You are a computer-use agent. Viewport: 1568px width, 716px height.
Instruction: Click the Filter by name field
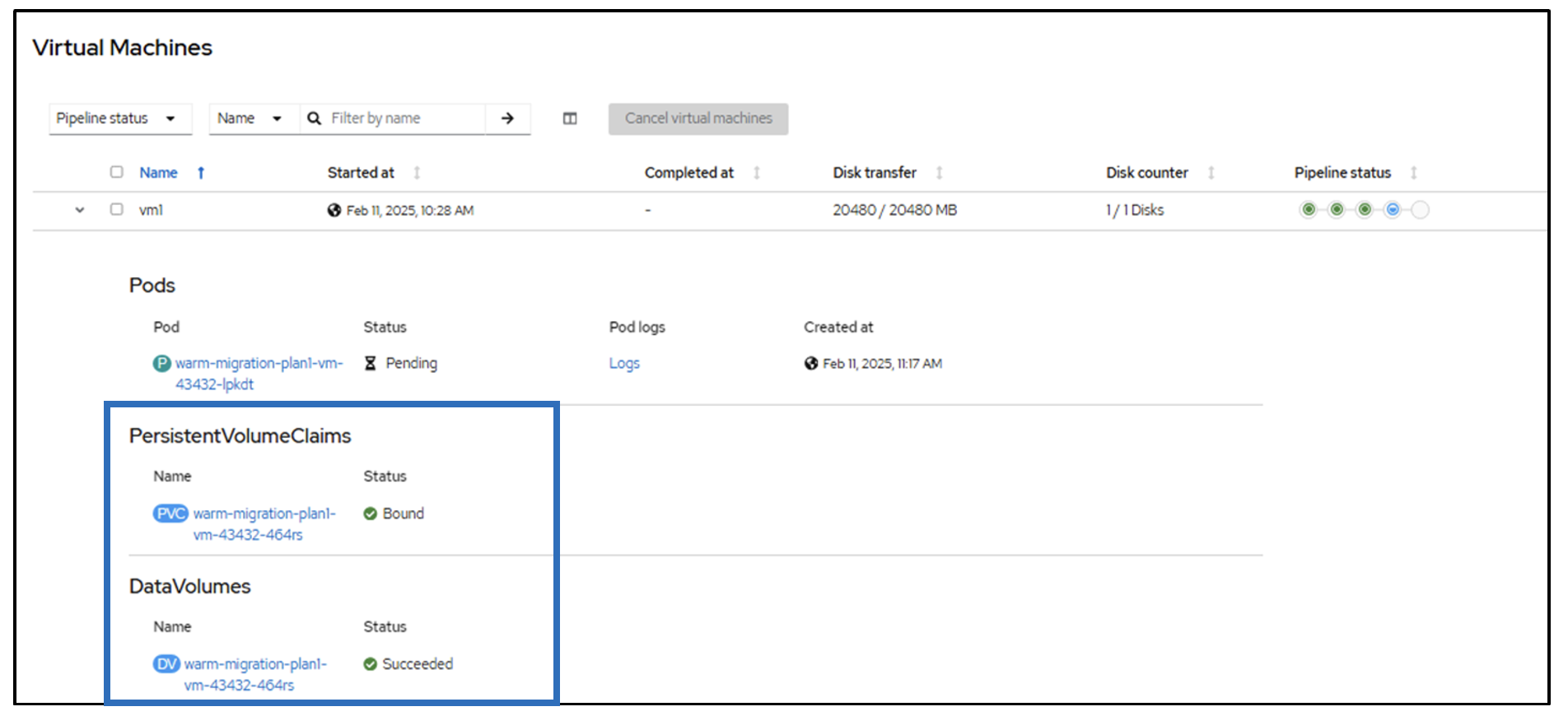[x=404, y=119]
